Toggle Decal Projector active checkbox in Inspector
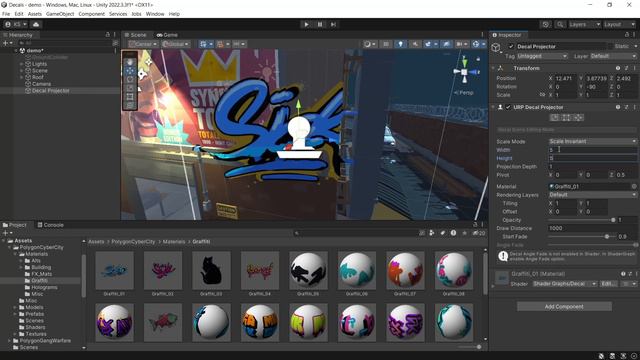The width and height of the screenshot is (640, 360). 511,47
